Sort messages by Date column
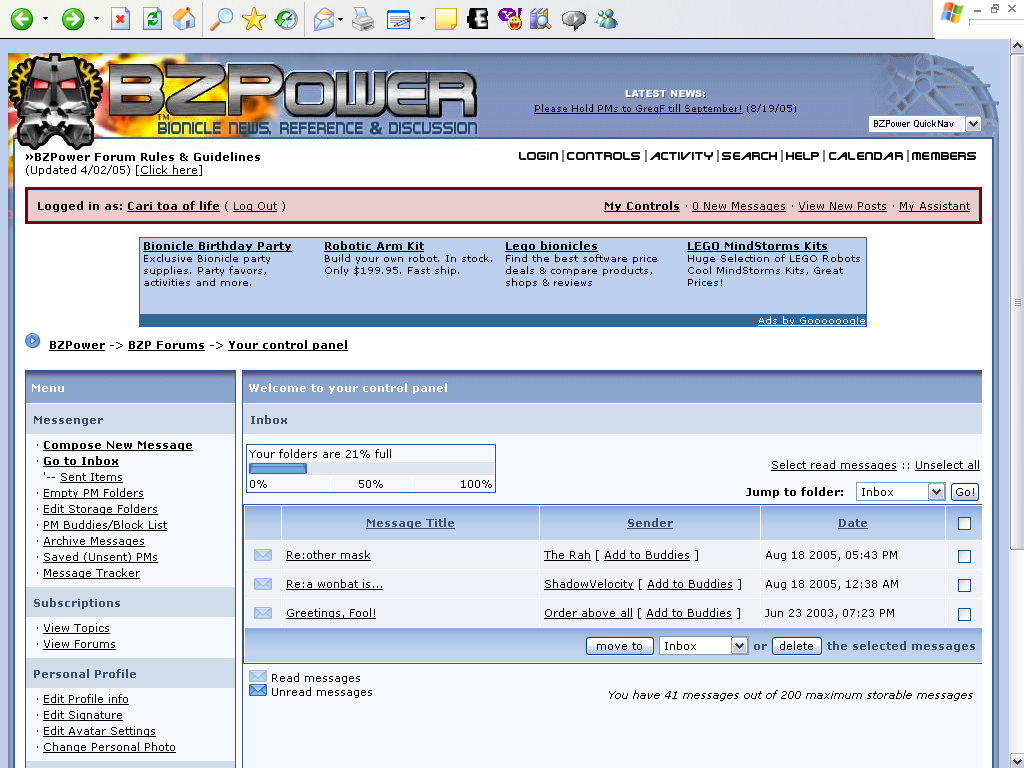The height and width of the screenshot is (768, 1024). (x=852, y=522)
